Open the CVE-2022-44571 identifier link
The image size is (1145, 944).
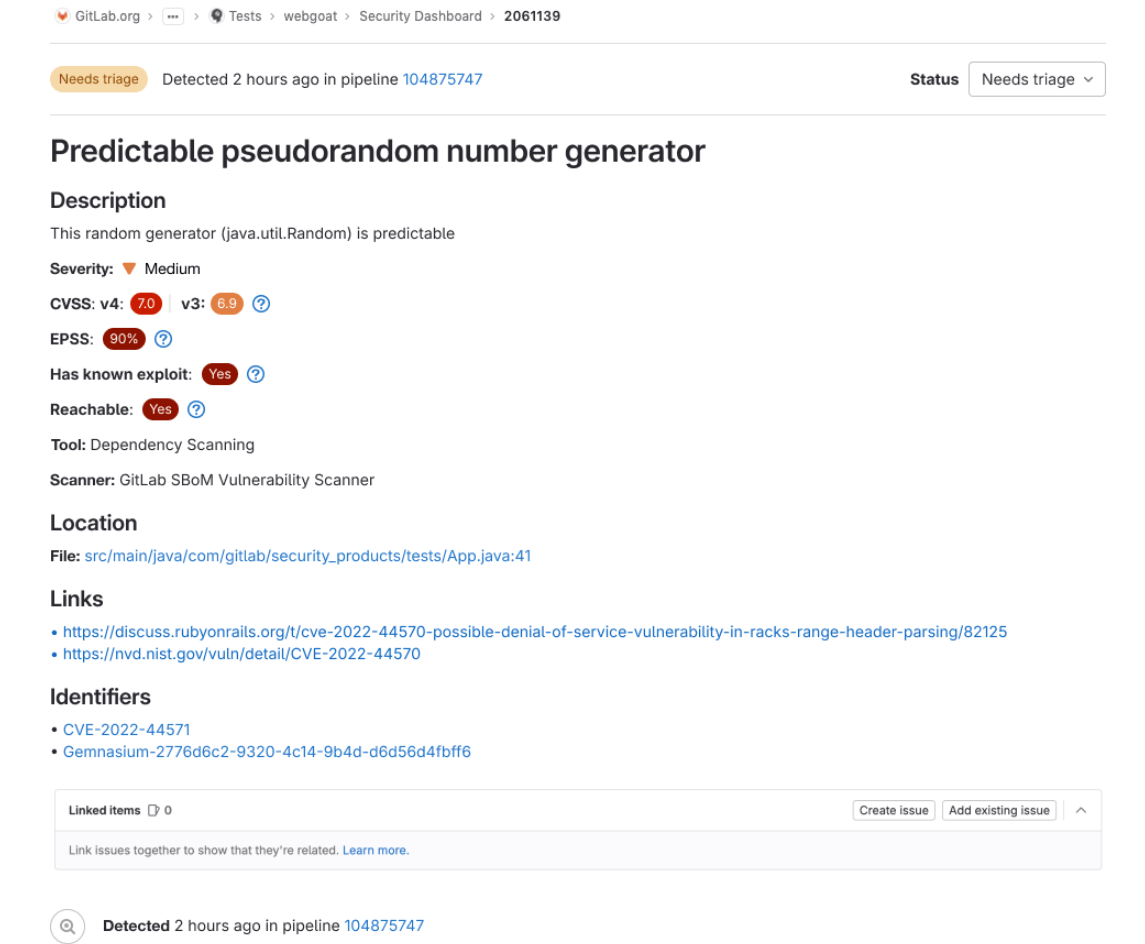[125, 729]
